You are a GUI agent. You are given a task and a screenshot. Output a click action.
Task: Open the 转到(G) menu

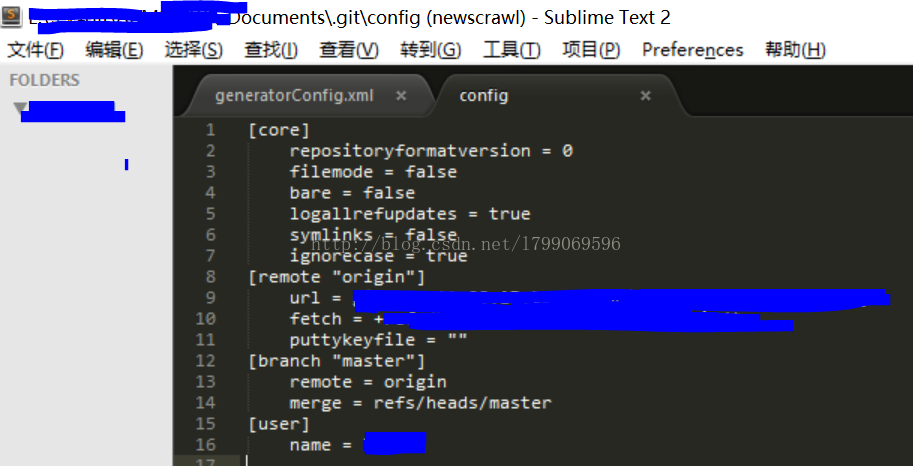pos(430,50)
